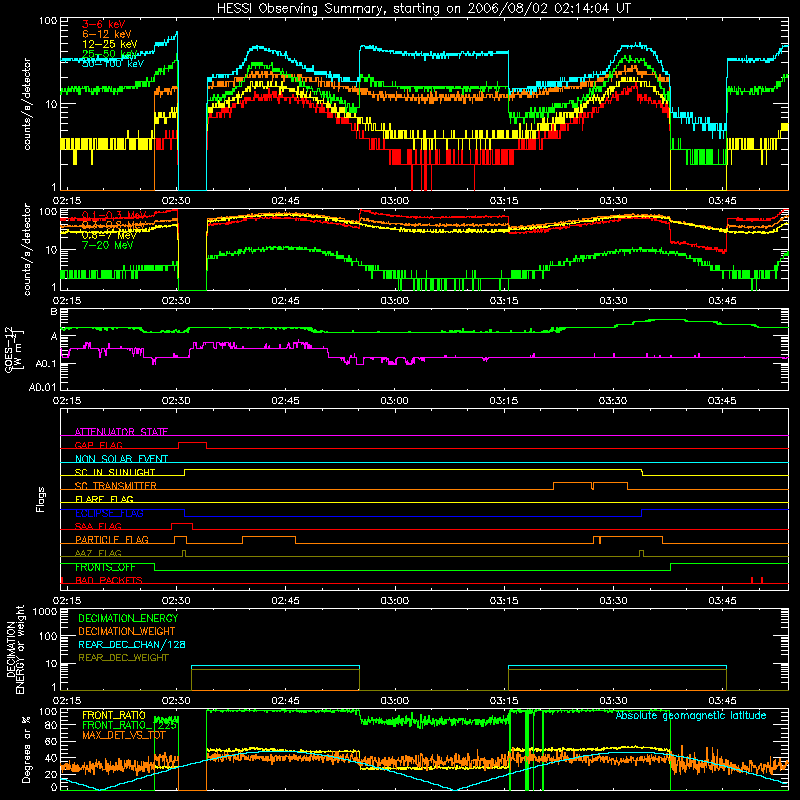This screenshot has width=800, height=800.
Task: Click the GOES-12 axis label
Action: [x=13, y=350]
